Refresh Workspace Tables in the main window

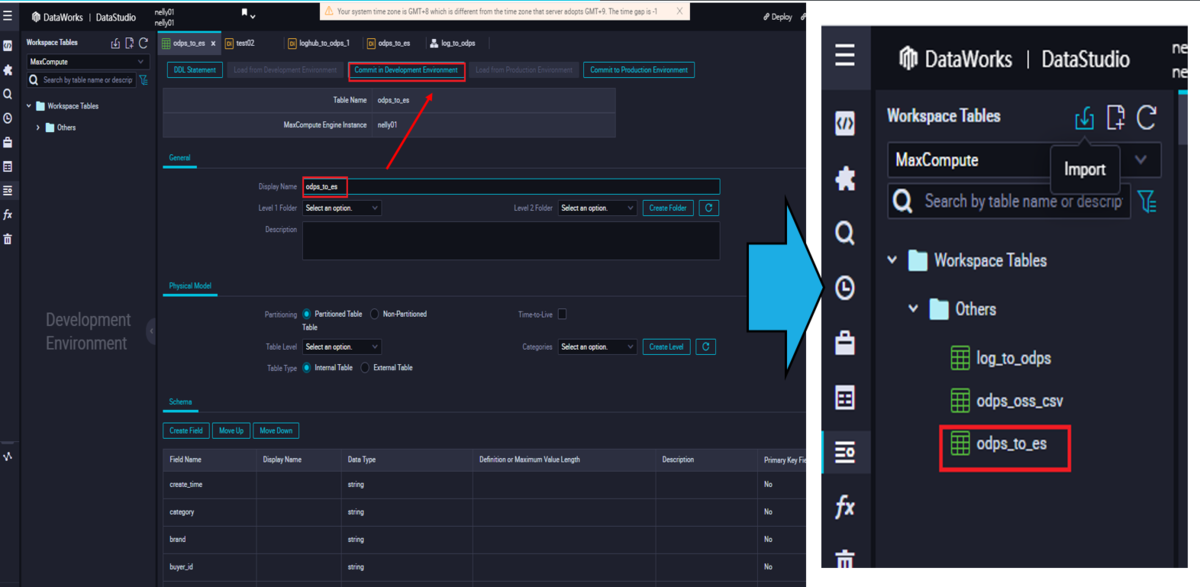click(x=143, y=43)
